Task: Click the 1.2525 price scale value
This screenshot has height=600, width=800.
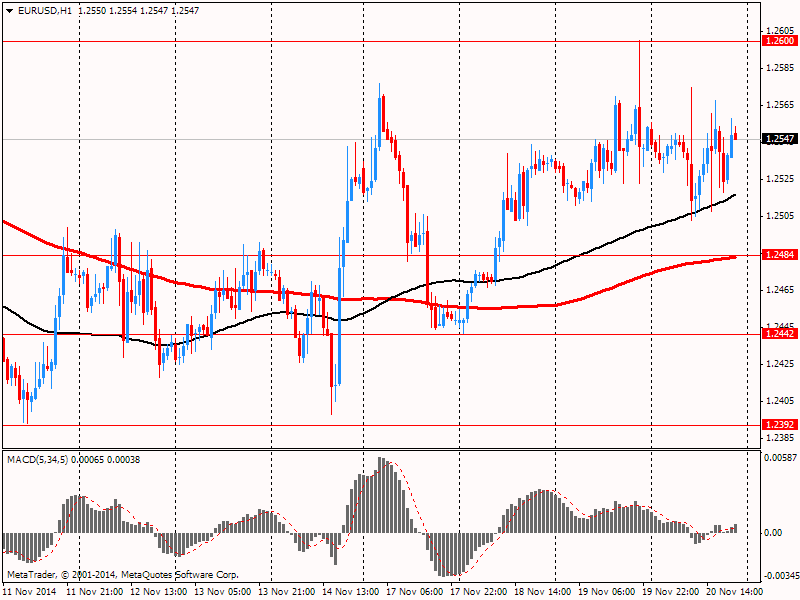Action: [781, 179]
